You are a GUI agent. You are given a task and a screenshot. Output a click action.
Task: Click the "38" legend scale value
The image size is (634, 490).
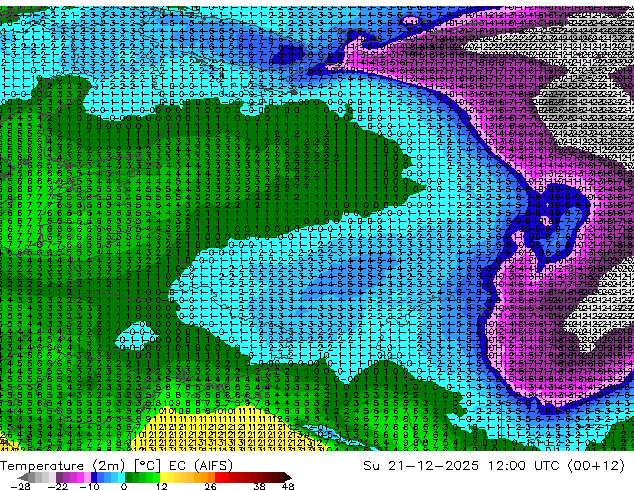click(x=260, y=486)
